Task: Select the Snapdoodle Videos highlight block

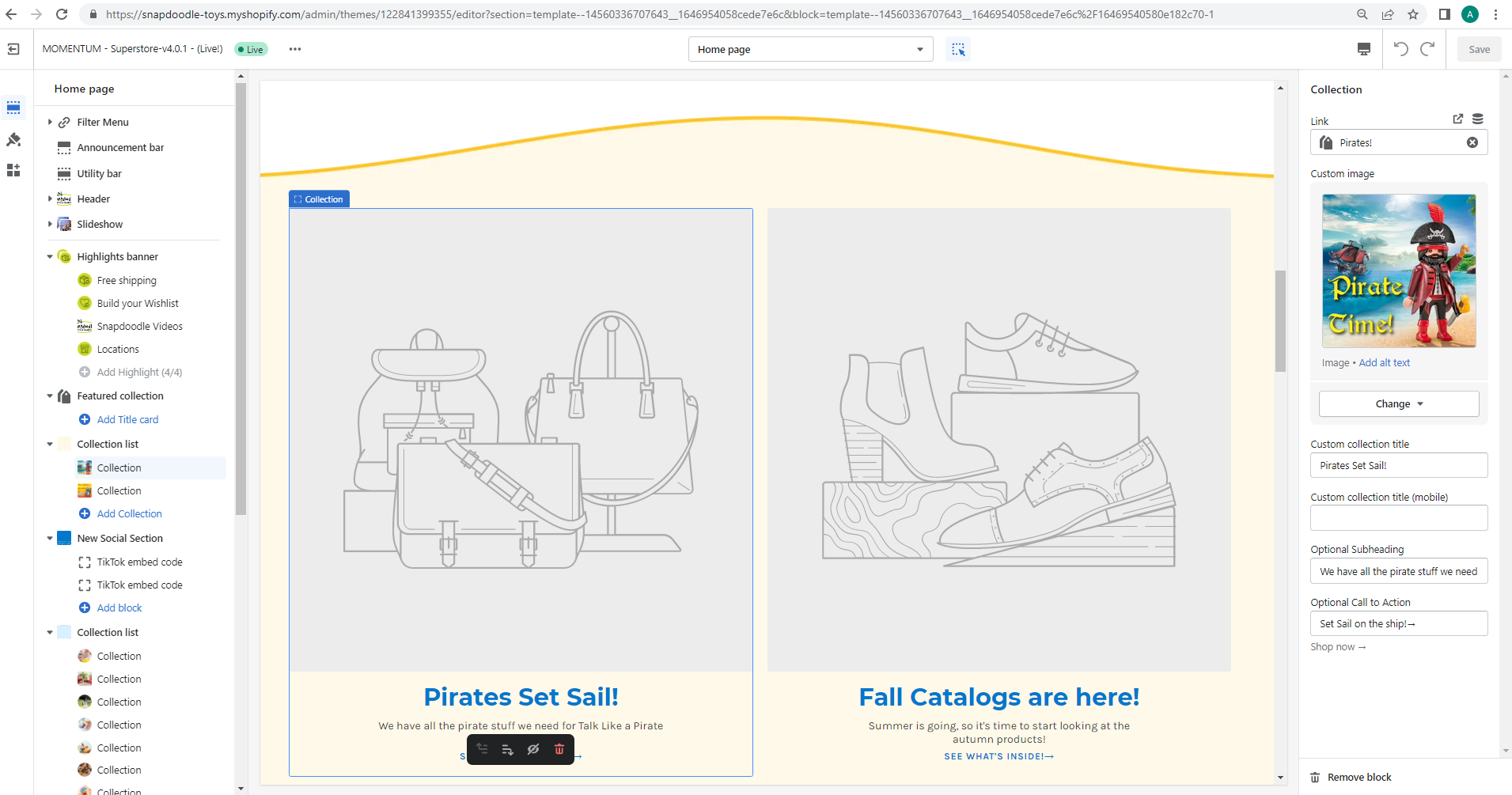Action: point(139,326)
